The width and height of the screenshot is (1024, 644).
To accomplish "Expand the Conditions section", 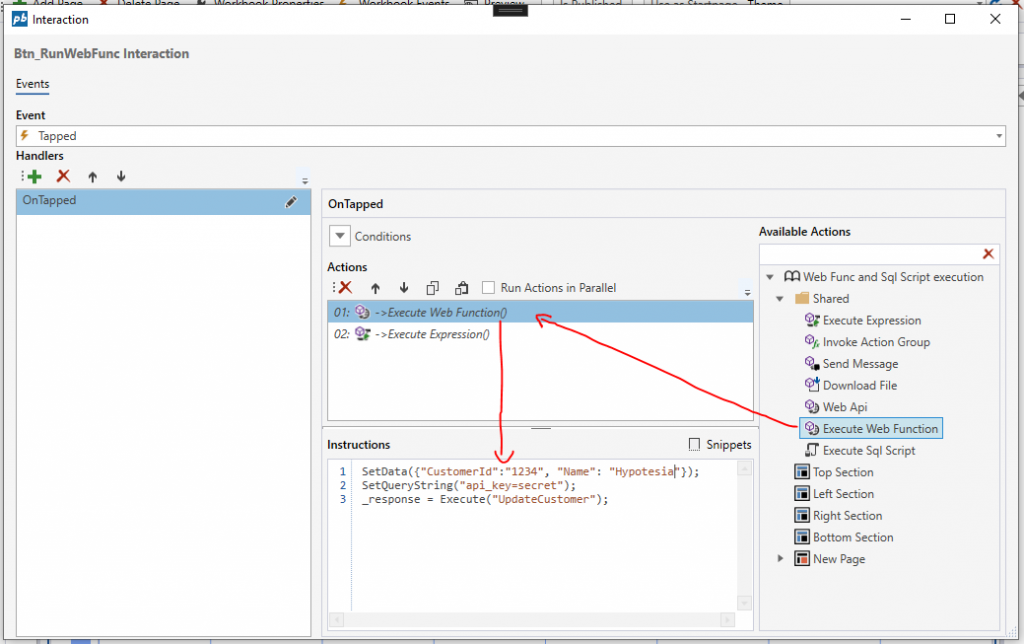I will (x=340, y=237).
